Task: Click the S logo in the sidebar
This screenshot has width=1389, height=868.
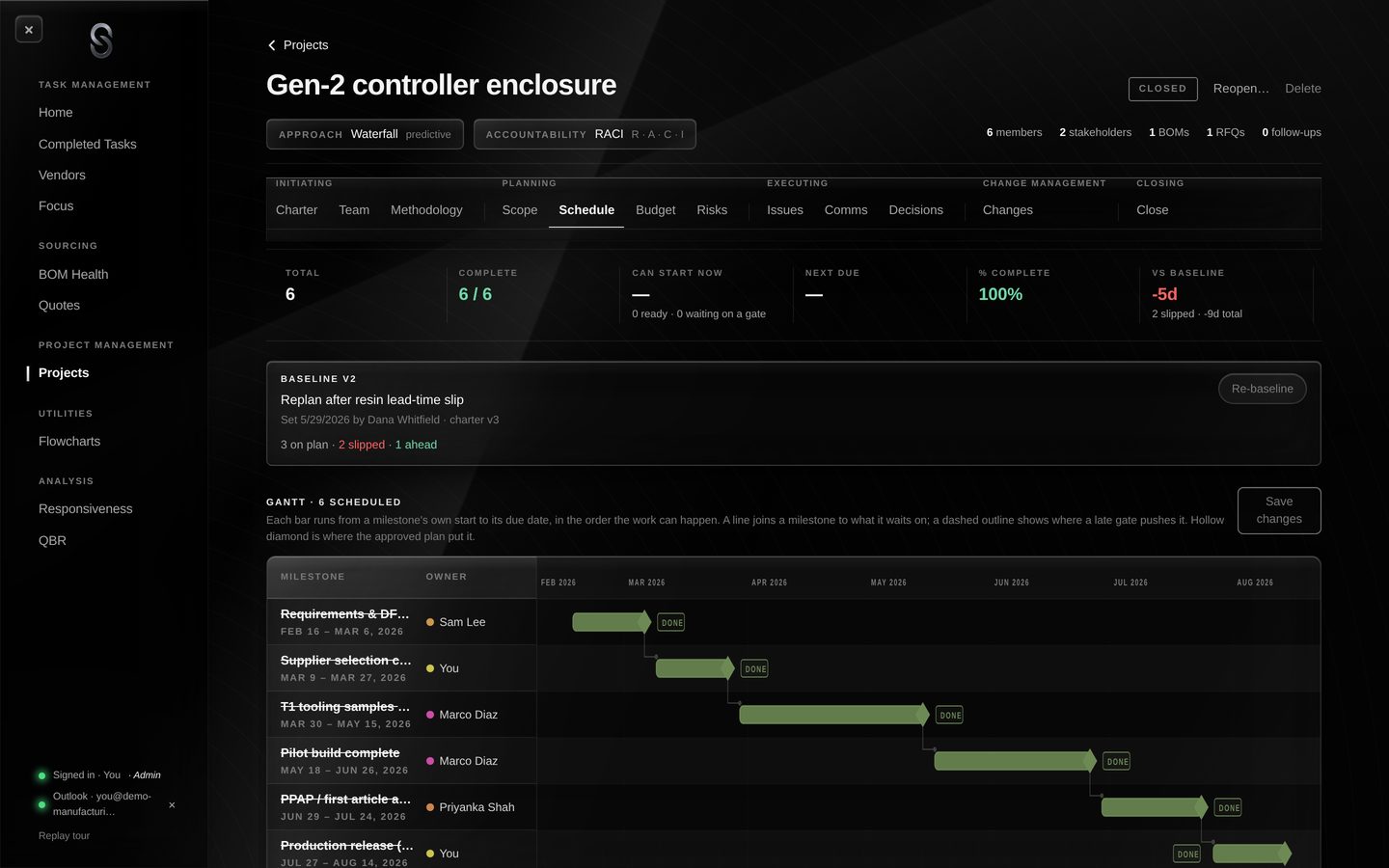Action: [101, 41]
